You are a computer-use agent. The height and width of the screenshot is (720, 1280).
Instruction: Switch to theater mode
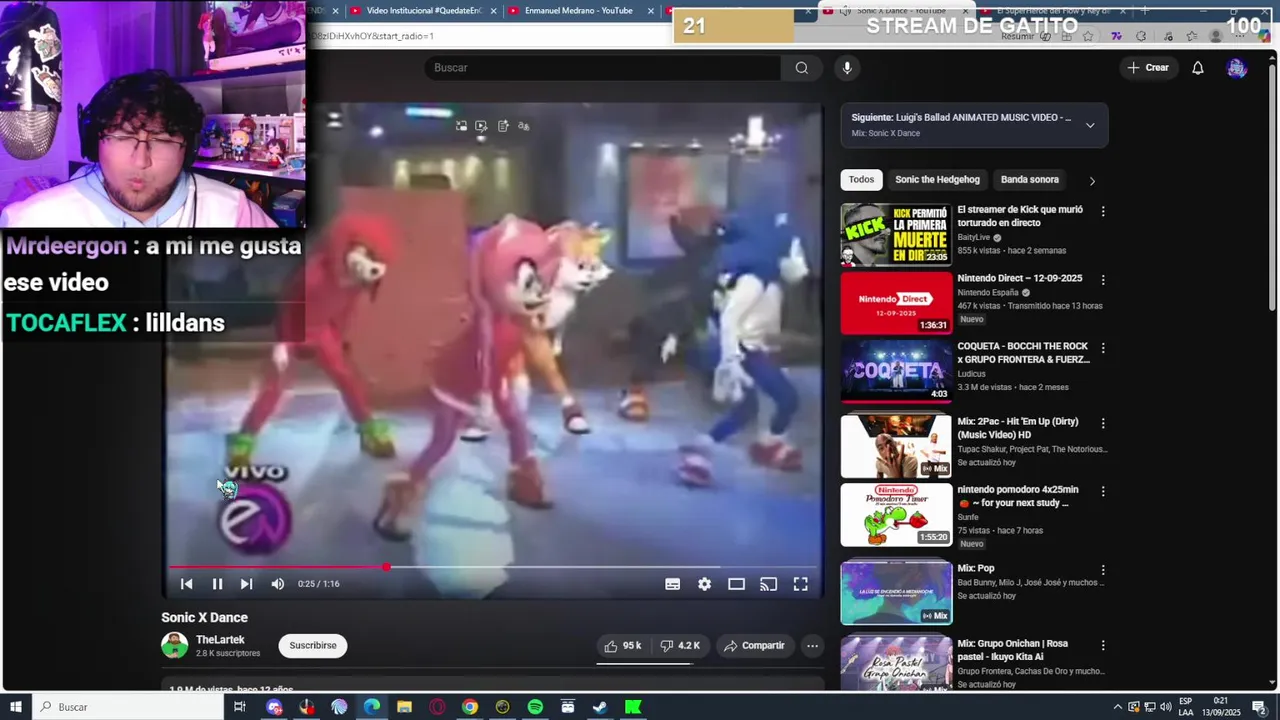point(737,584)
